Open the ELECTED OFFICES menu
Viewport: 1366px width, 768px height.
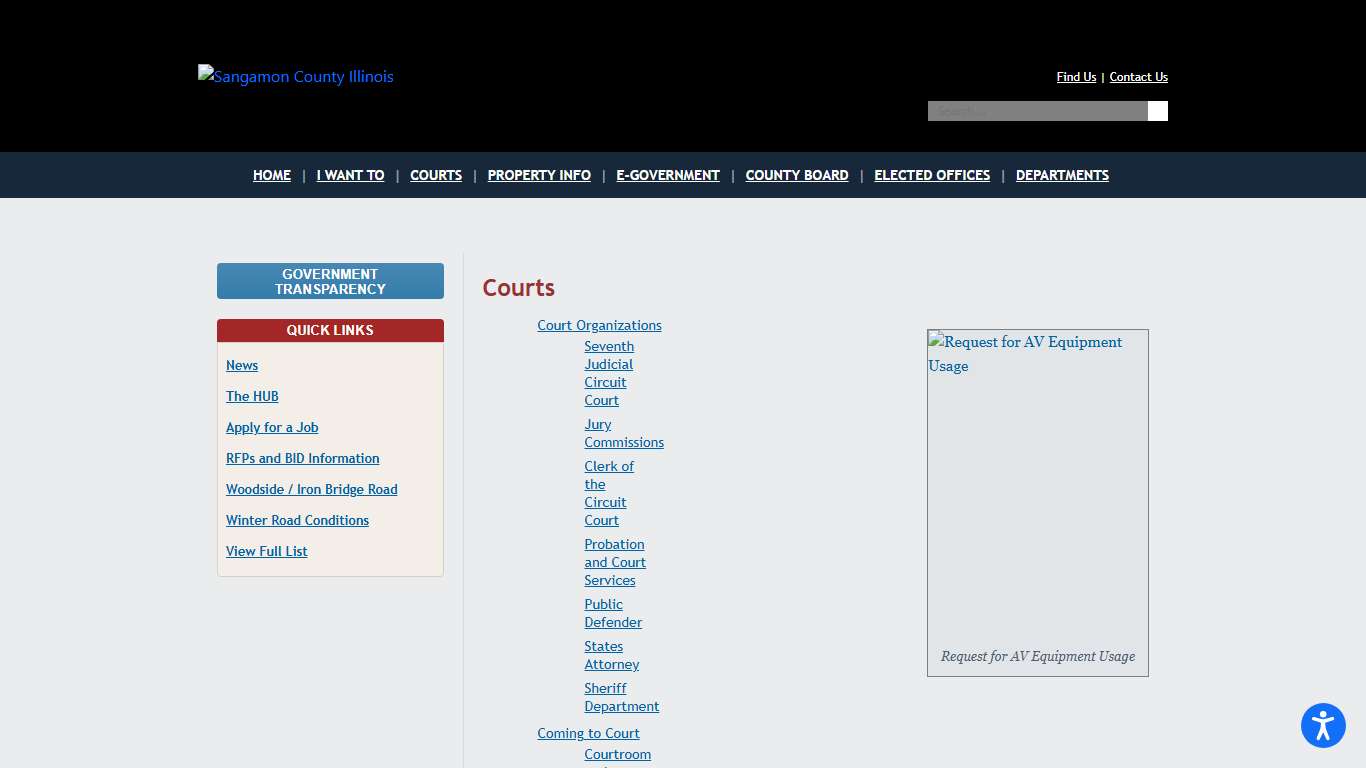click(931, 175)
